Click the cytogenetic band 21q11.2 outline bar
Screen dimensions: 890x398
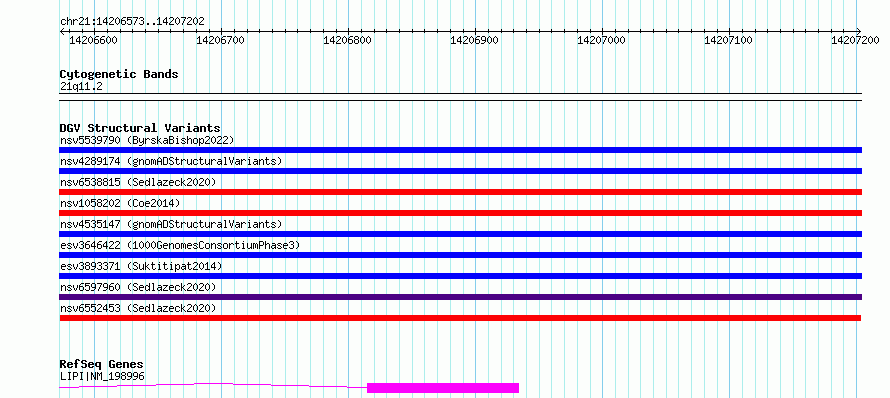461,97
